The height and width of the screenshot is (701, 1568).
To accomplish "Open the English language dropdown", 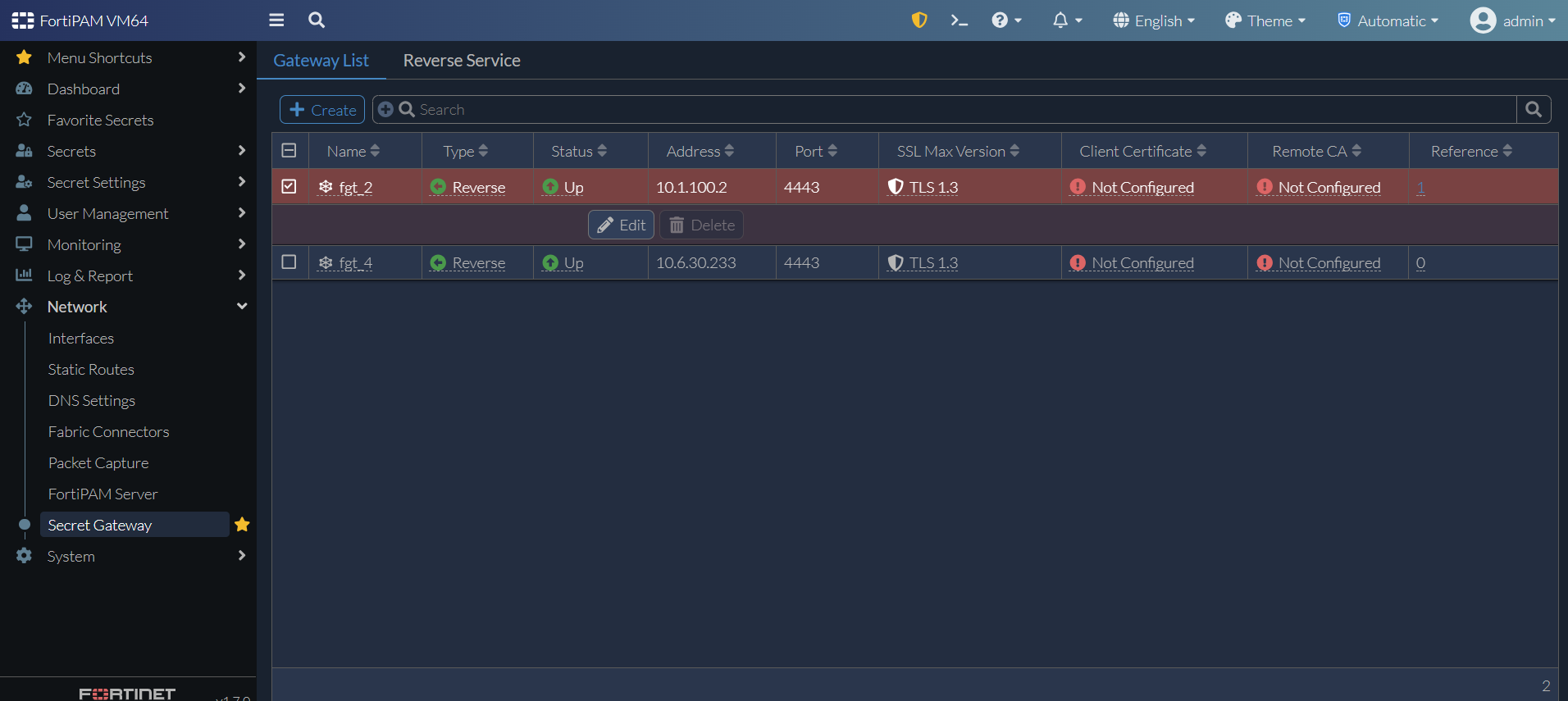I will click(x=1154, y=20).
